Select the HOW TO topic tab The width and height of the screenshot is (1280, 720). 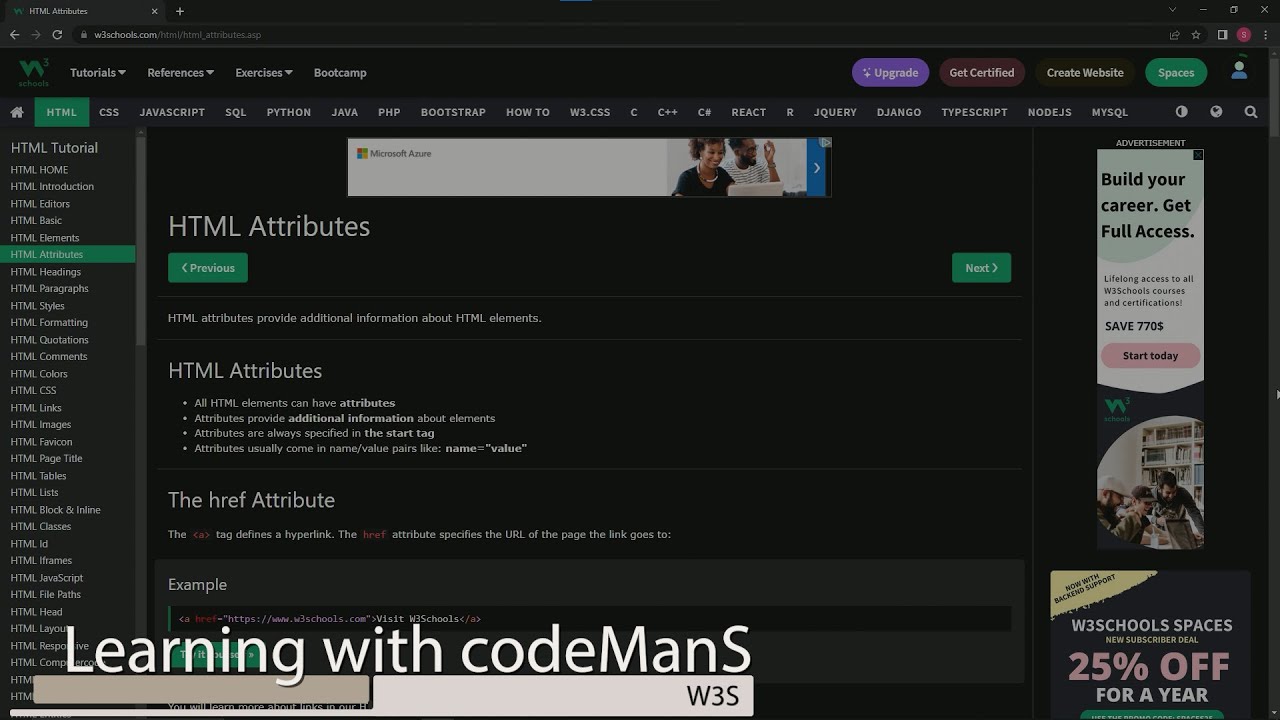[x=528, y=112]
